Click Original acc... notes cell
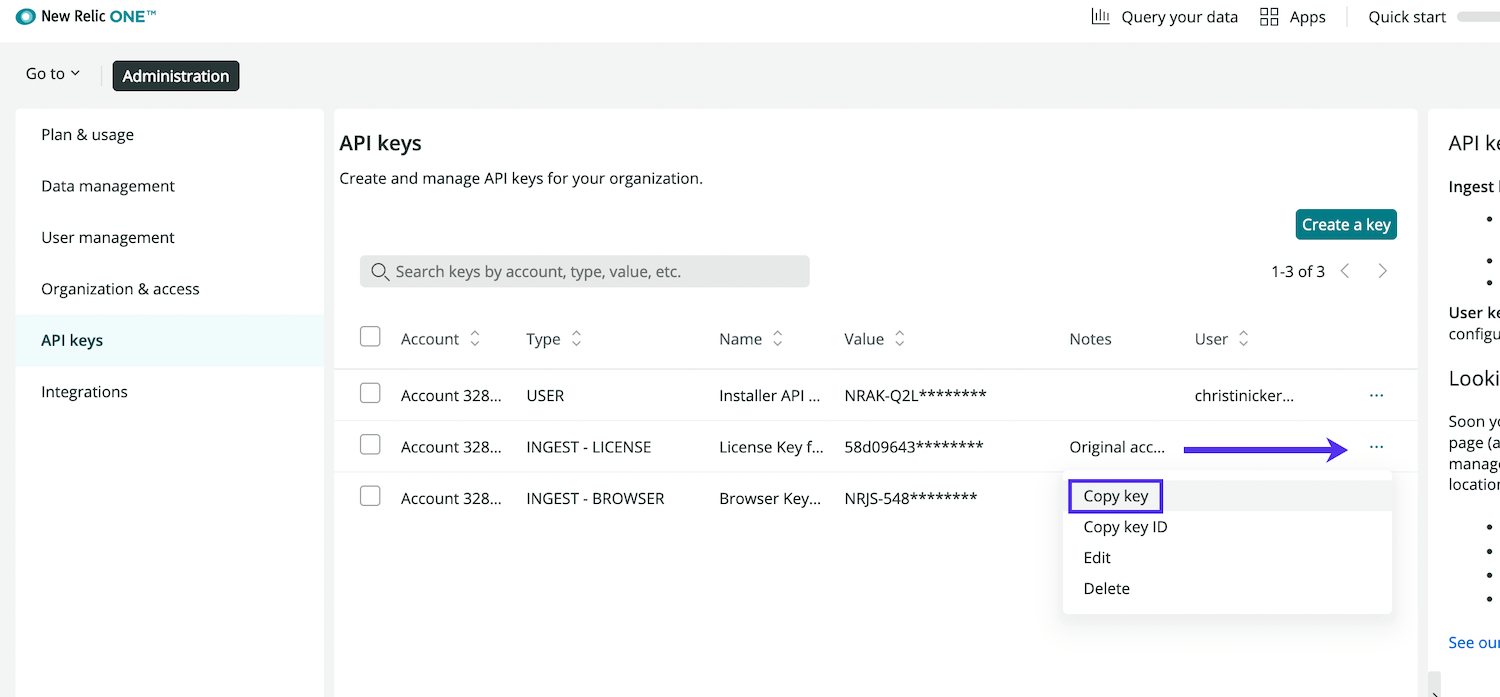The height and width of the screenshot is (697, 1500). click(1117, 447)
